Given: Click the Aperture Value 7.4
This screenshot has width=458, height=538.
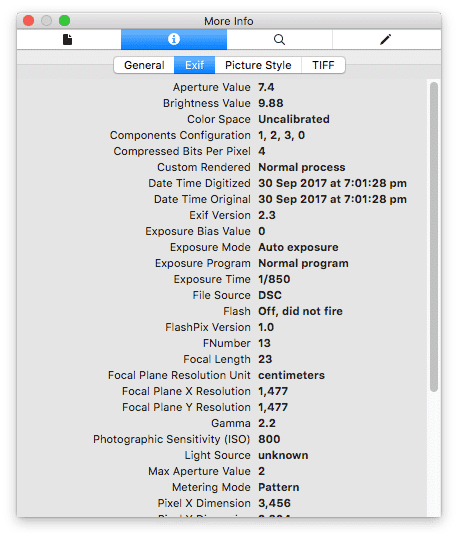Looking at the screenshot, I should [x=266, y=87].
